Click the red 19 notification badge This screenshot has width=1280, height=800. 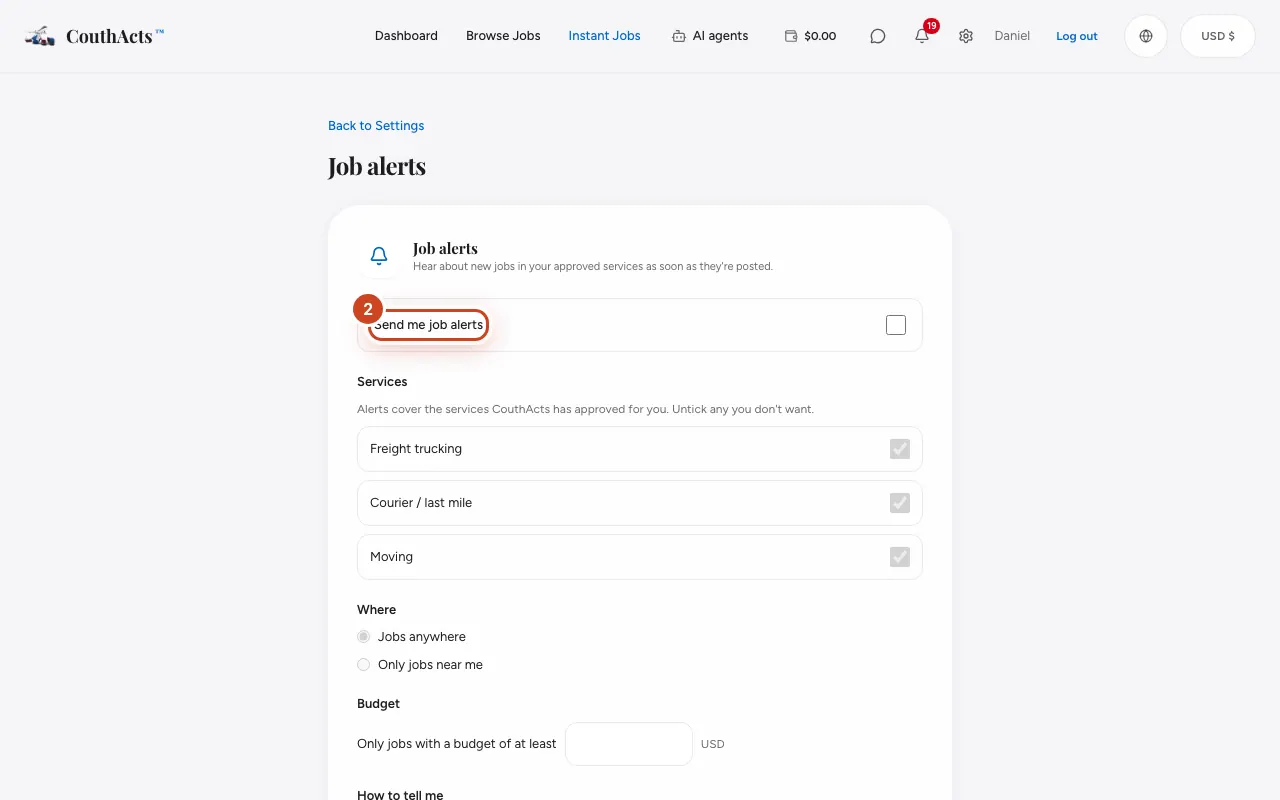[x=932, y=26]
